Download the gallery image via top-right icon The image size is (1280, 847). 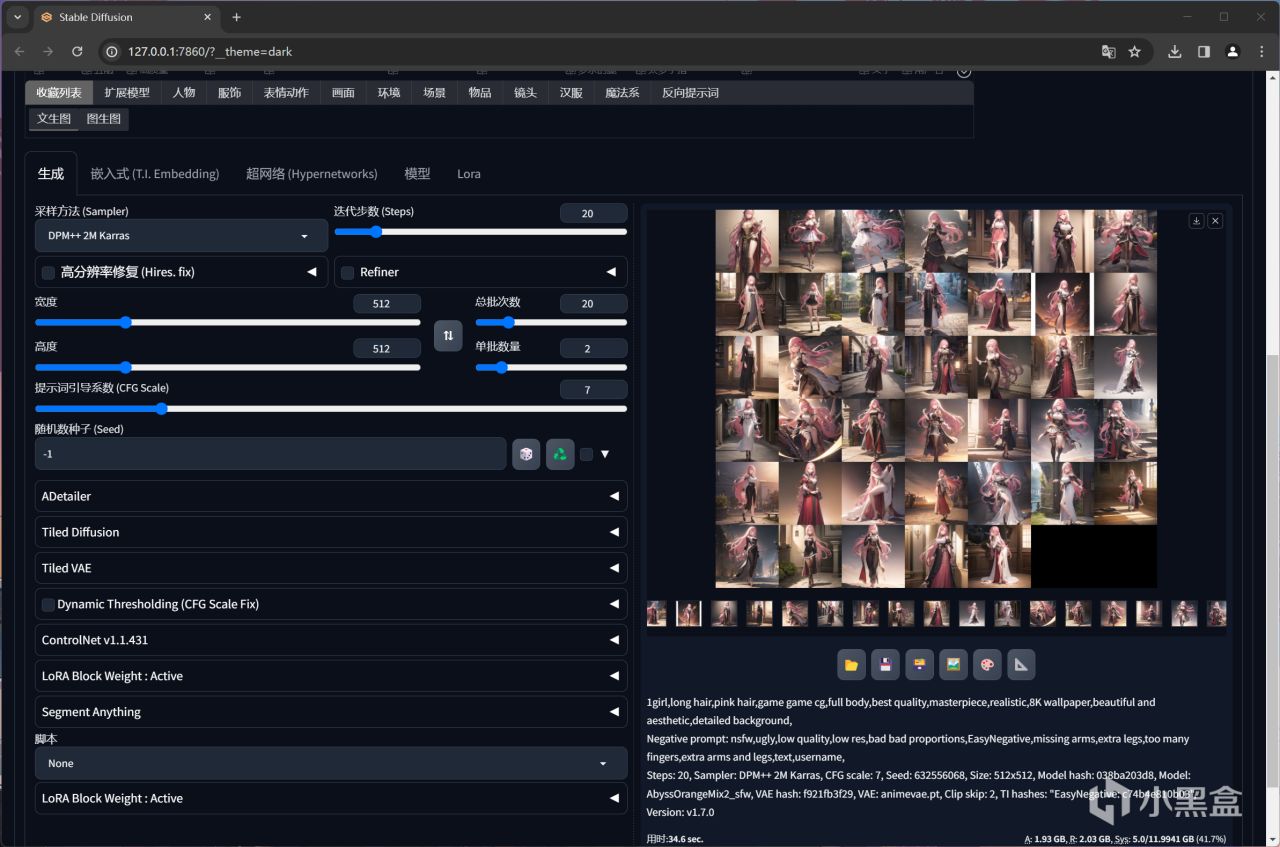pos(1196,221)
